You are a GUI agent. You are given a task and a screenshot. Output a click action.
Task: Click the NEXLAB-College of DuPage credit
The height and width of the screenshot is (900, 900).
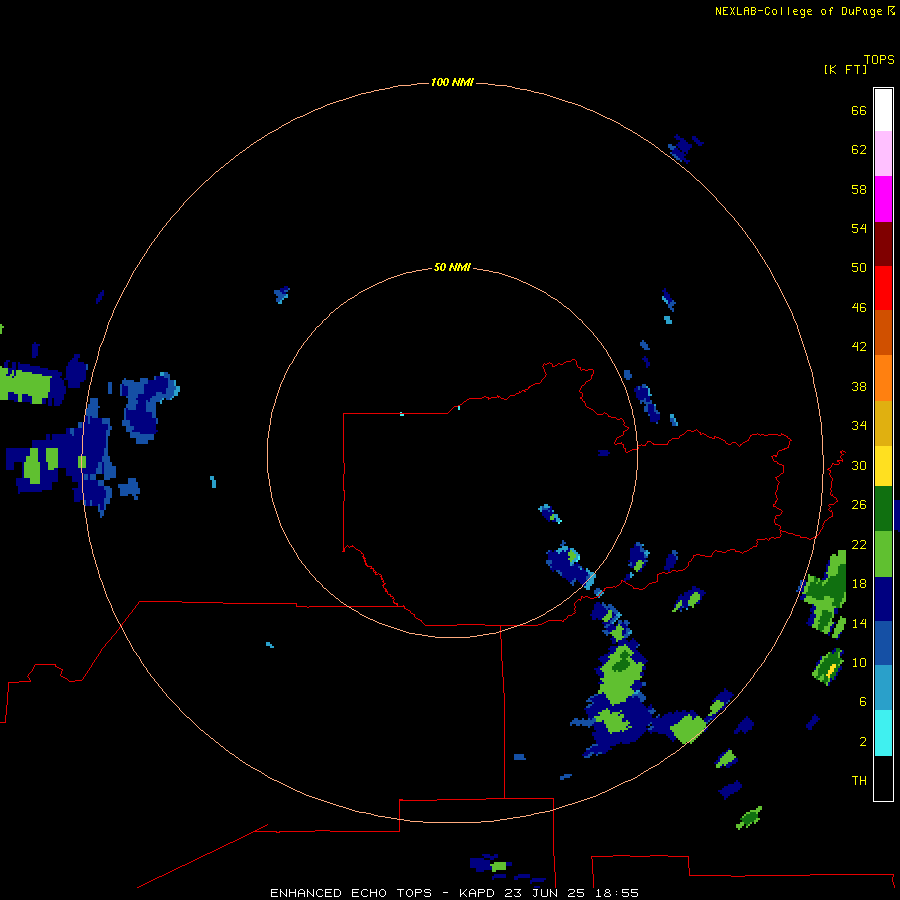coord(804,11)
